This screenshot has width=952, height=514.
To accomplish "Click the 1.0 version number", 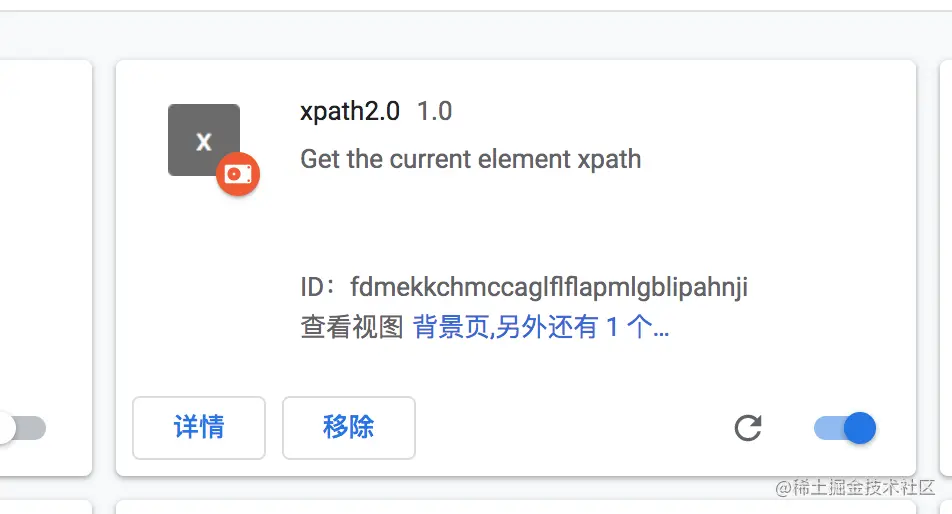I will [434, 111].
